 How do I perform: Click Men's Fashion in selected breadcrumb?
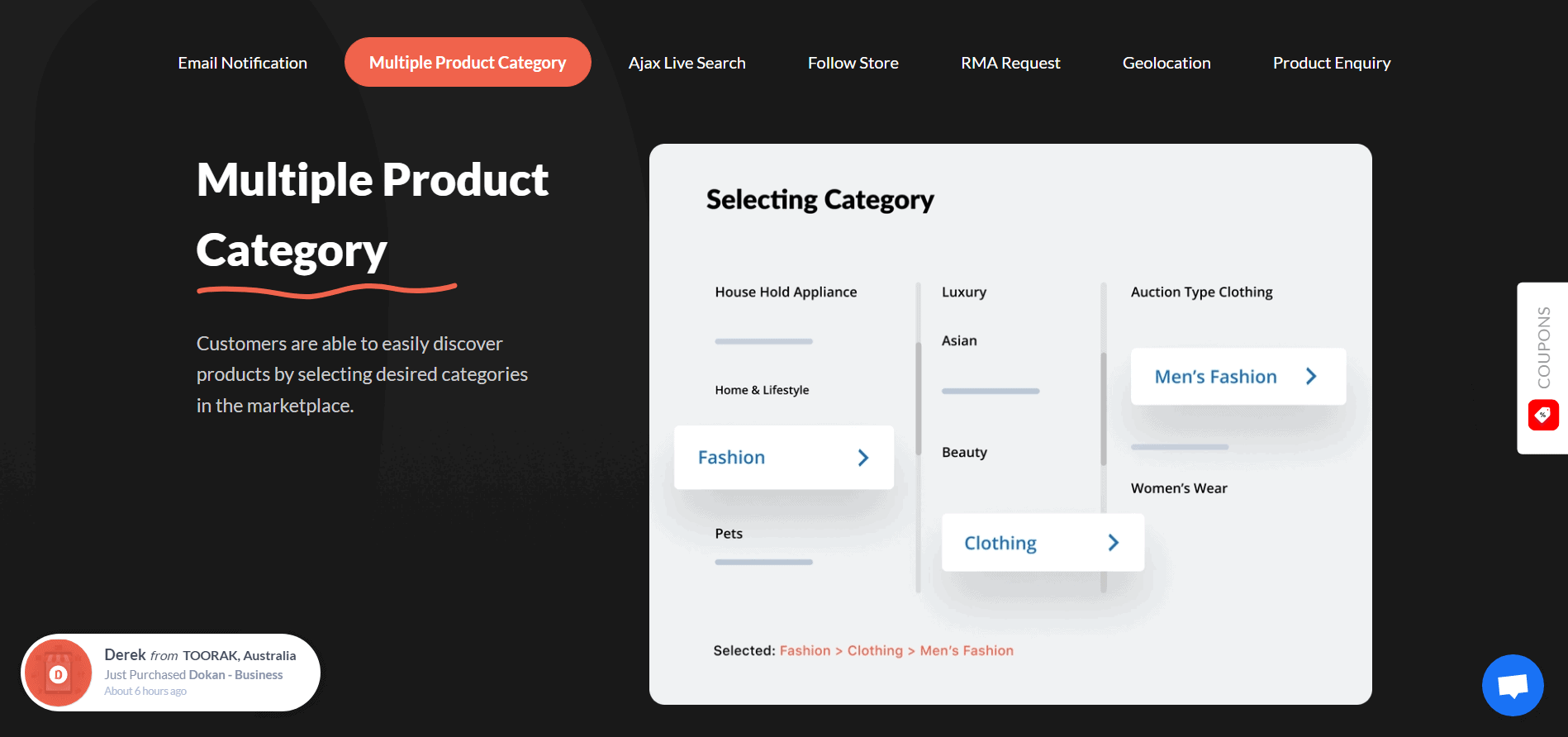coord(967,651)
